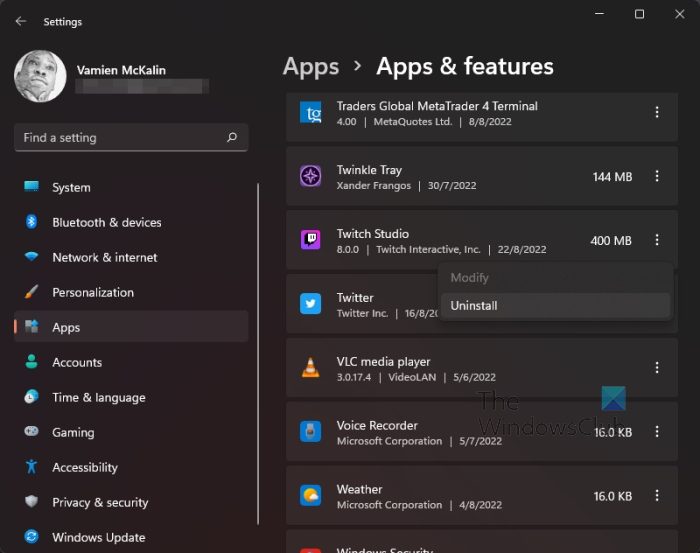
Task: Type in the Find a setting field
Action: coord(120,138)
